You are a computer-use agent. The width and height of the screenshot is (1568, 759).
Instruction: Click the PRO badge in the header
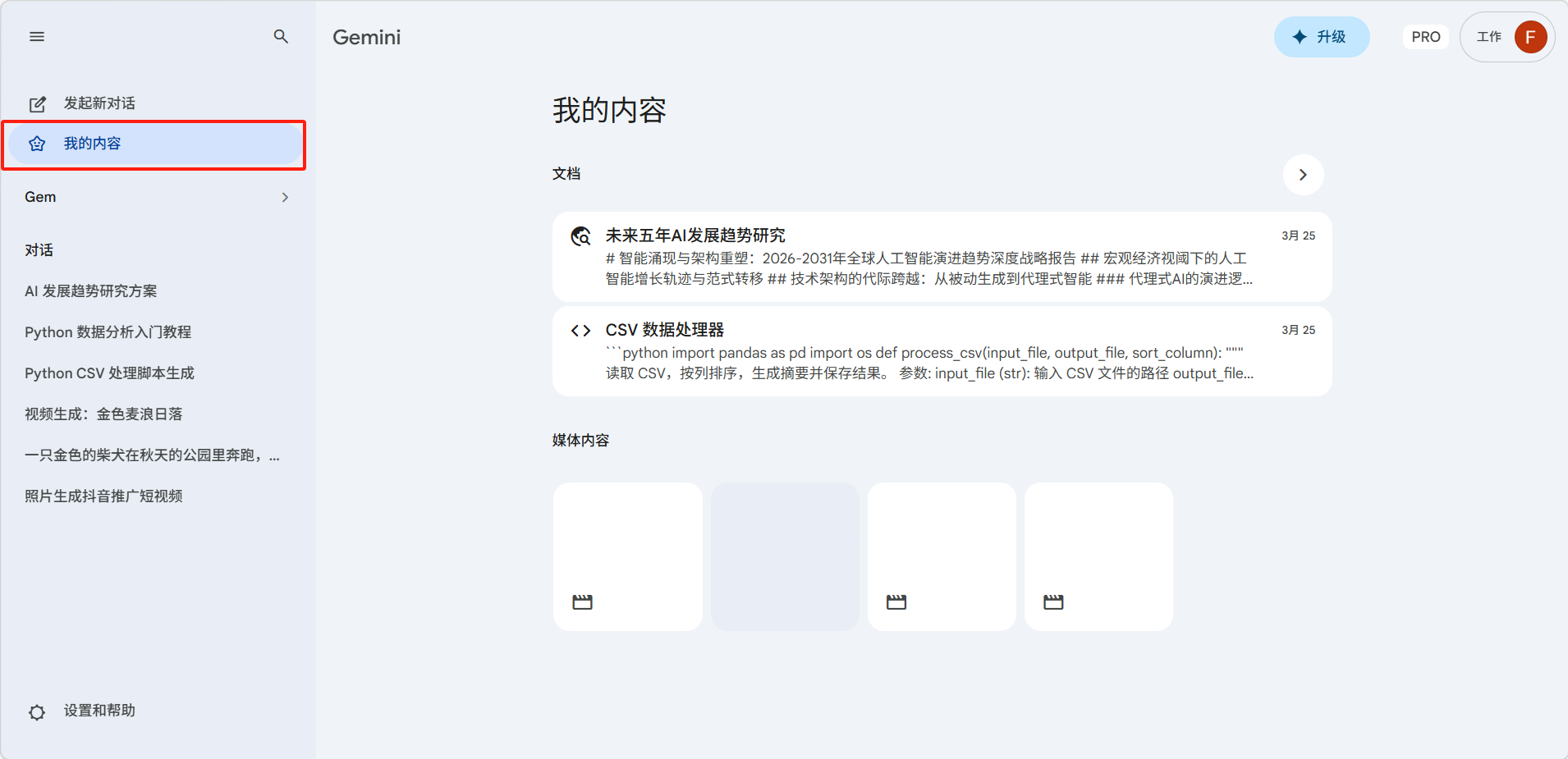pyautogui.click(x=1425, y=37)
